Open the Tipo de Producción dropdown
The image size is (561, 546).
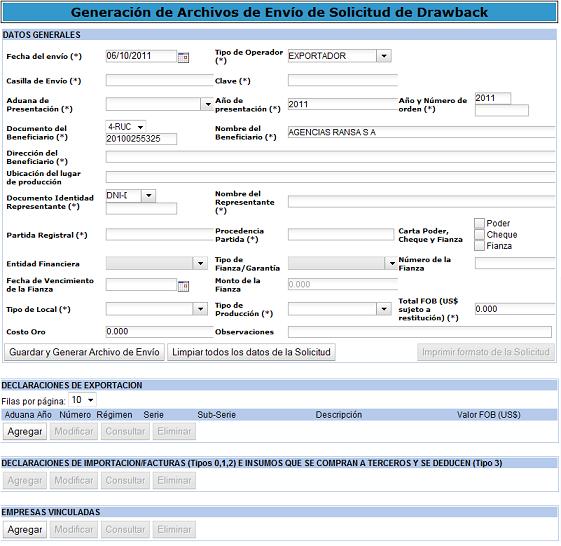384,308
